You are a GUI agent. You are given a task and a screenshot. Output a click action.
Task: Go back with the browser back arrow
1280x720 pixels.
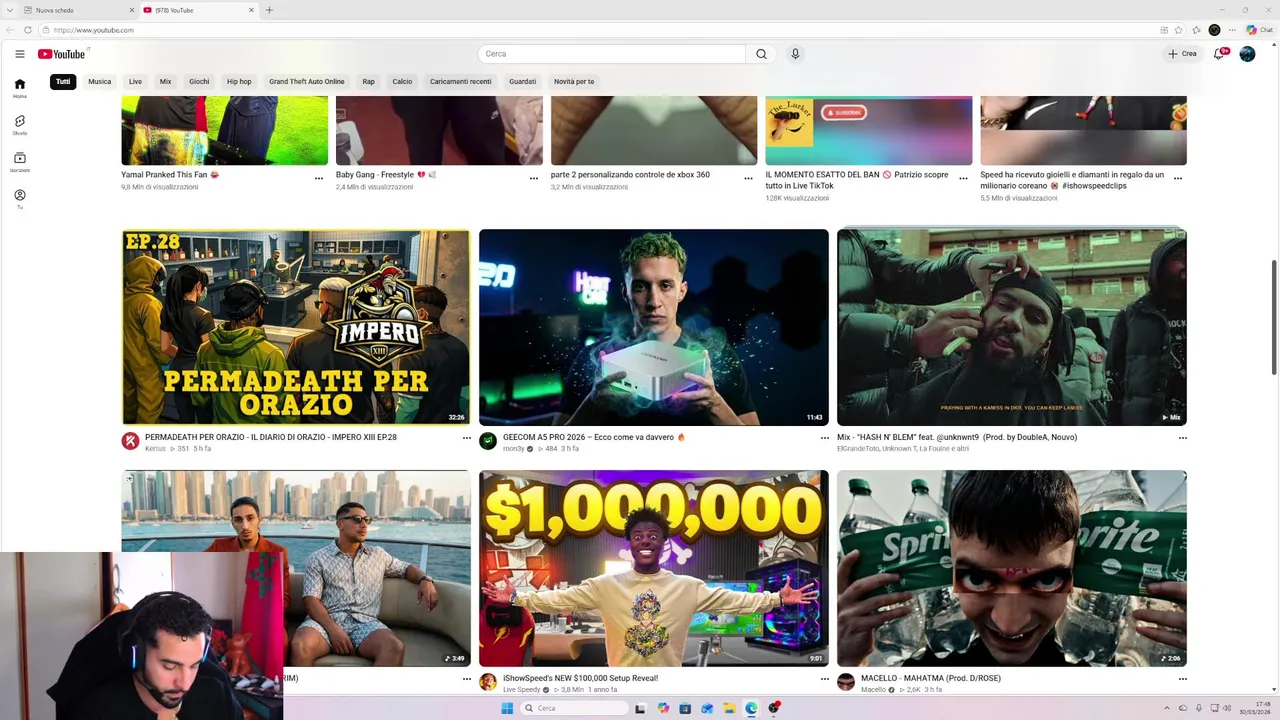[10, 30]
